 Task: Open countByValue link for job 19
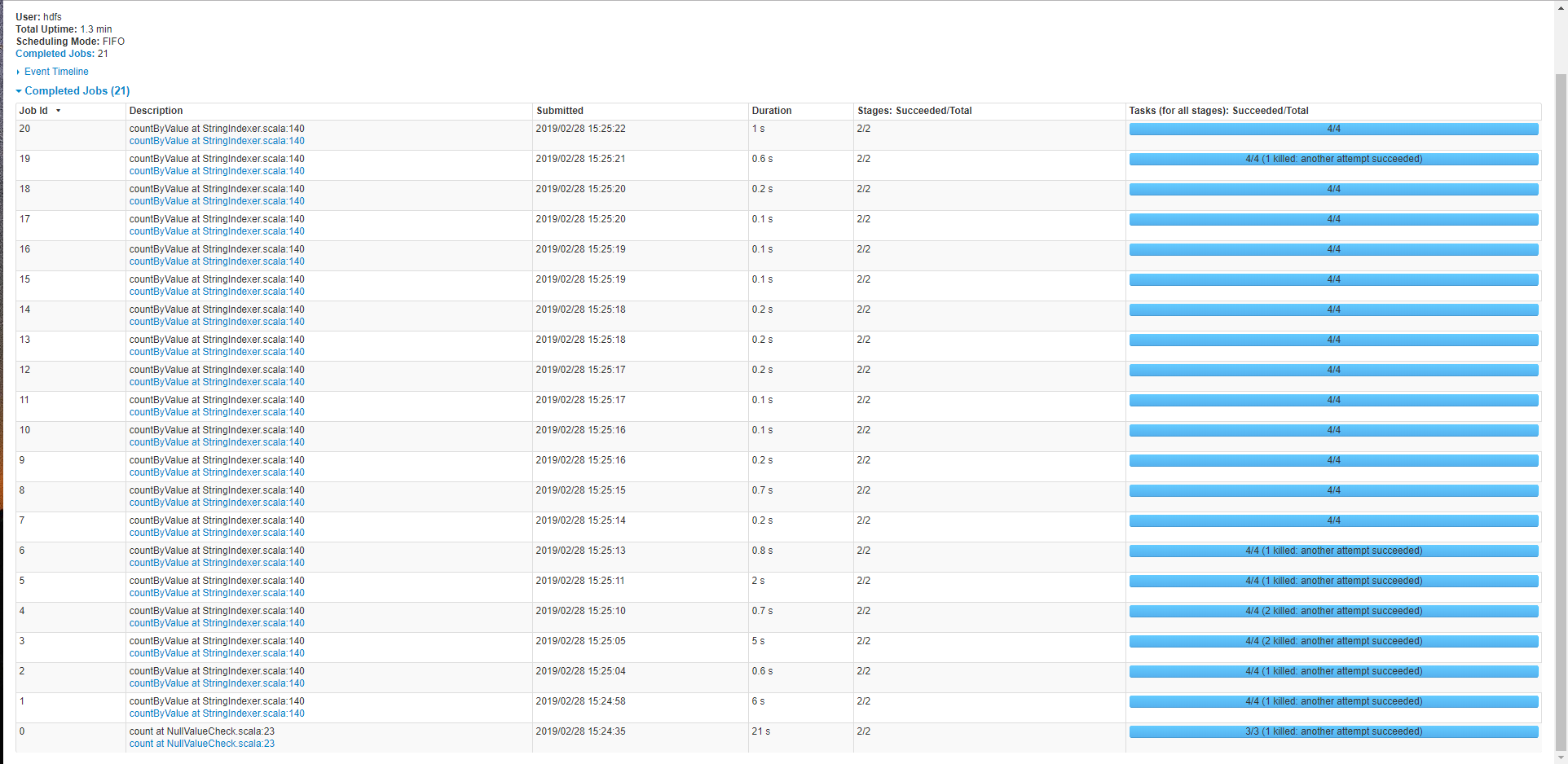[217, 171]
